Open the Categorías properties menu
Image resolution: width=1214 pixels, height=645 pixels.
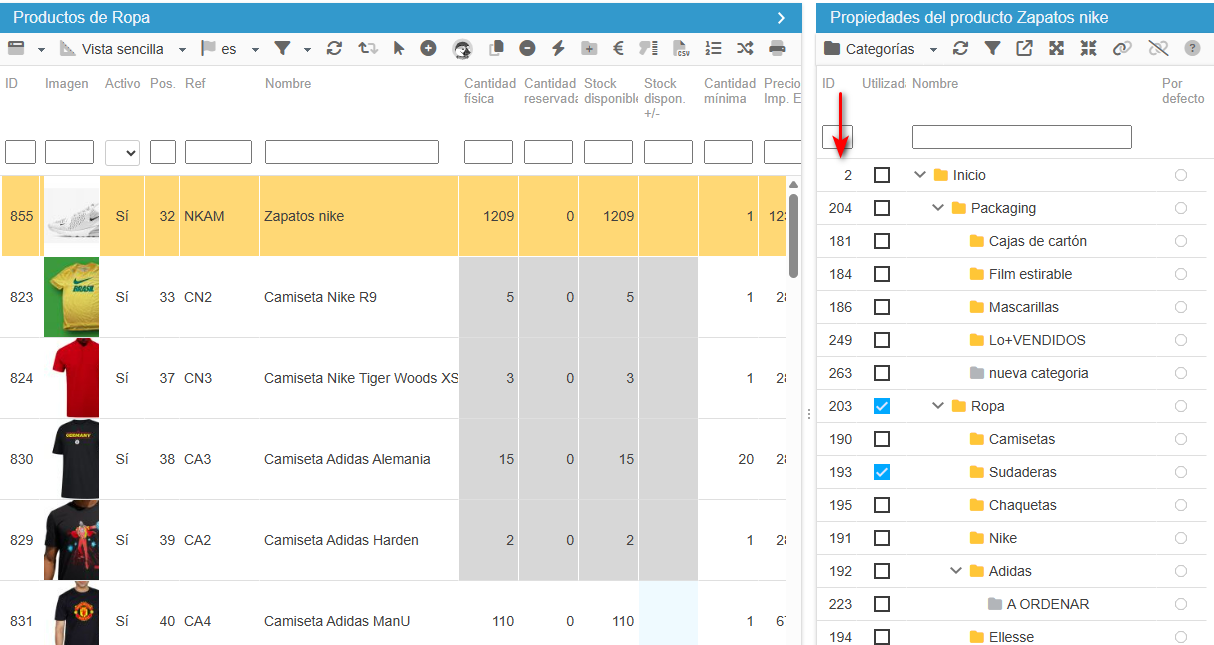(881, 48)
